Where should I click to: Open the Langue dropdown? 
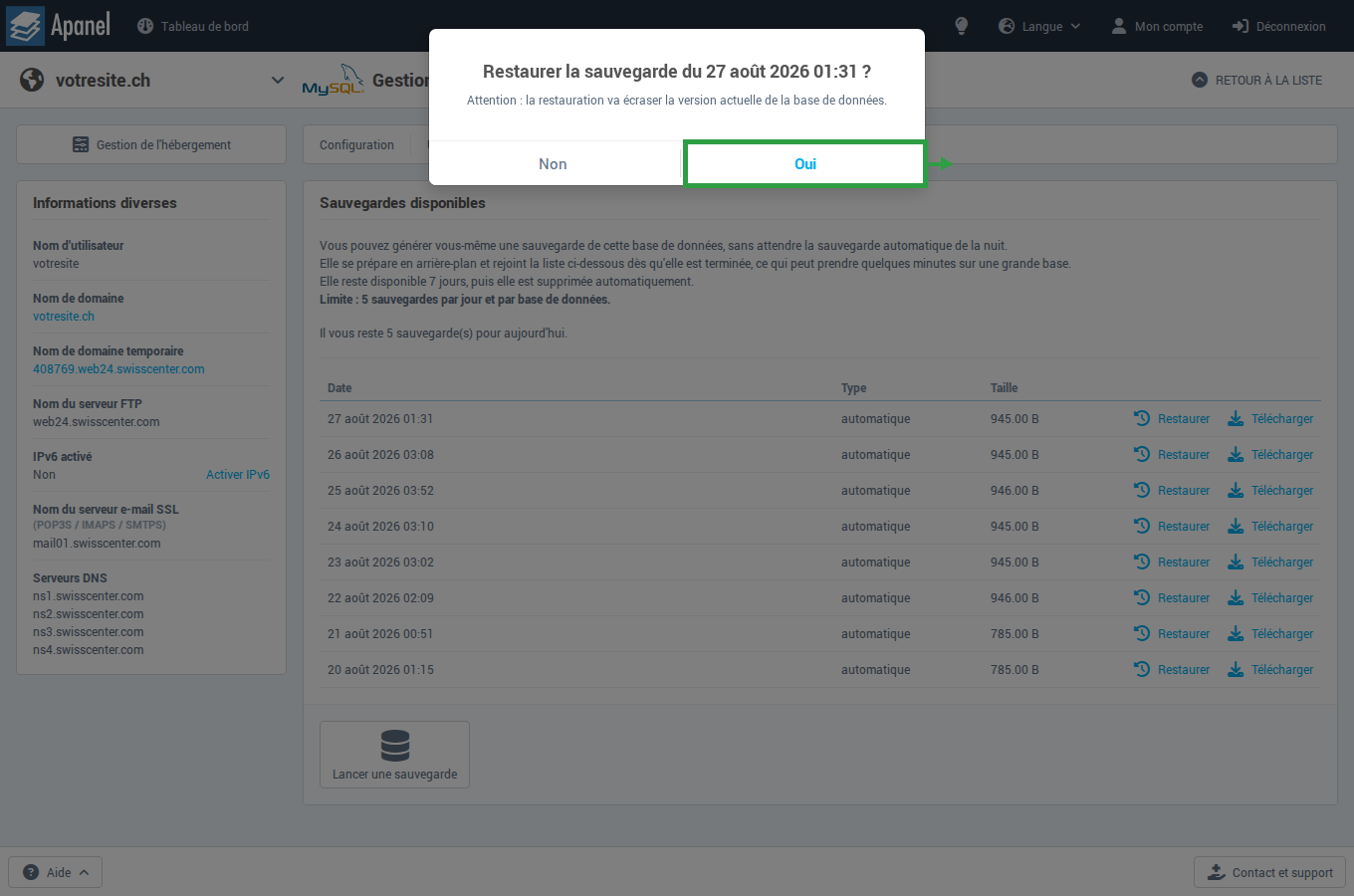tap(1039, 26)
